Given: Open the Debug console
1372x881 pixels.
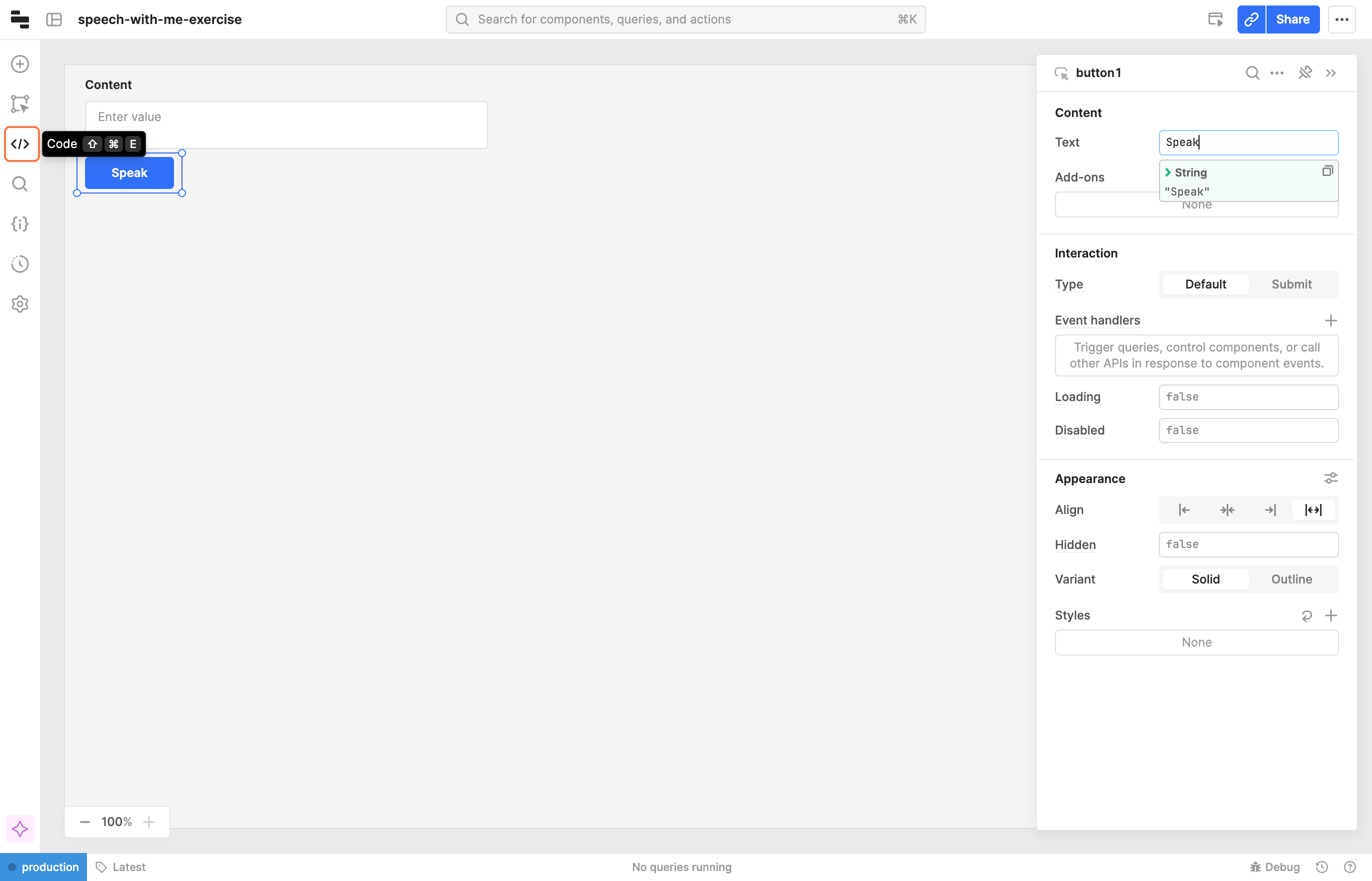Looking at the screenshot, I should (x=1275, y=866).
